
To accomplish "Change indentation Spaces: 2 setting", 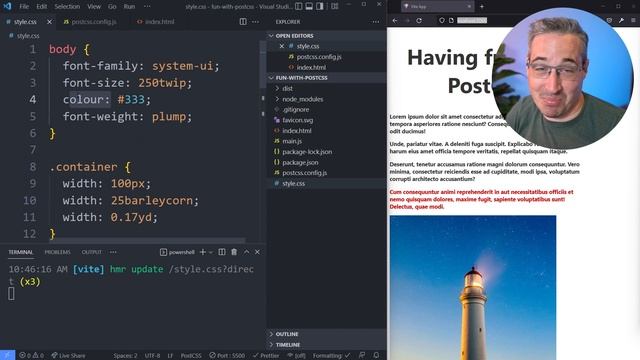I will click(x=125, y=356).
